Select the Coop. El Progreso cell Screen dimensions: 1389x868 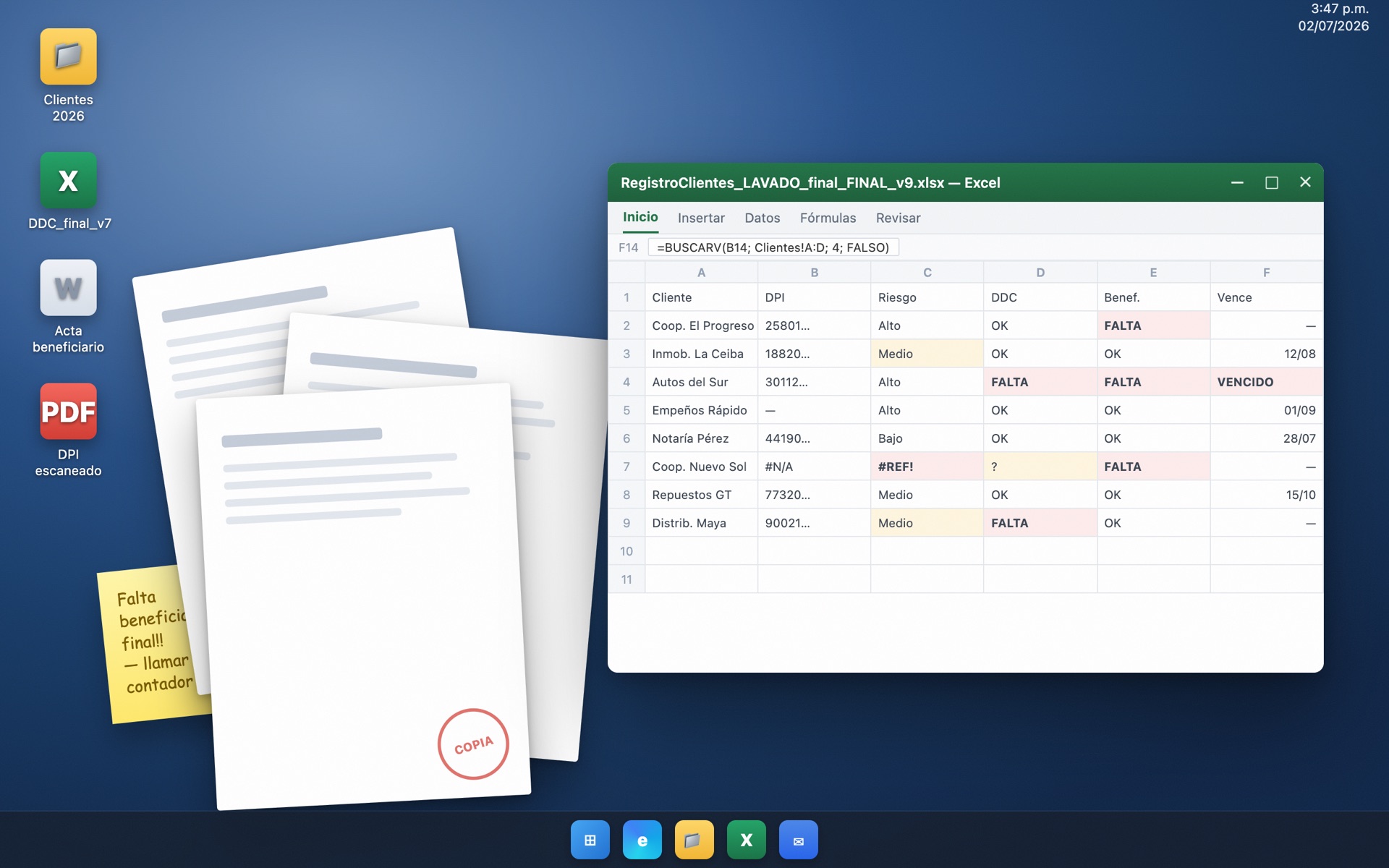click(701, 325)
